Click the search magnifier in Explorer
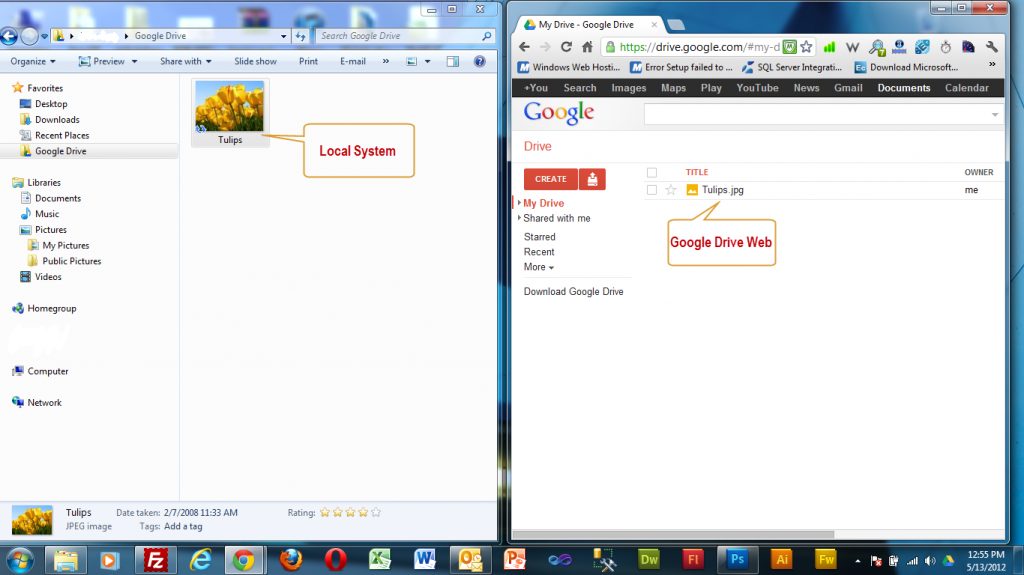1024x575 pixels. pyautogui.click(x=487, y=36)
